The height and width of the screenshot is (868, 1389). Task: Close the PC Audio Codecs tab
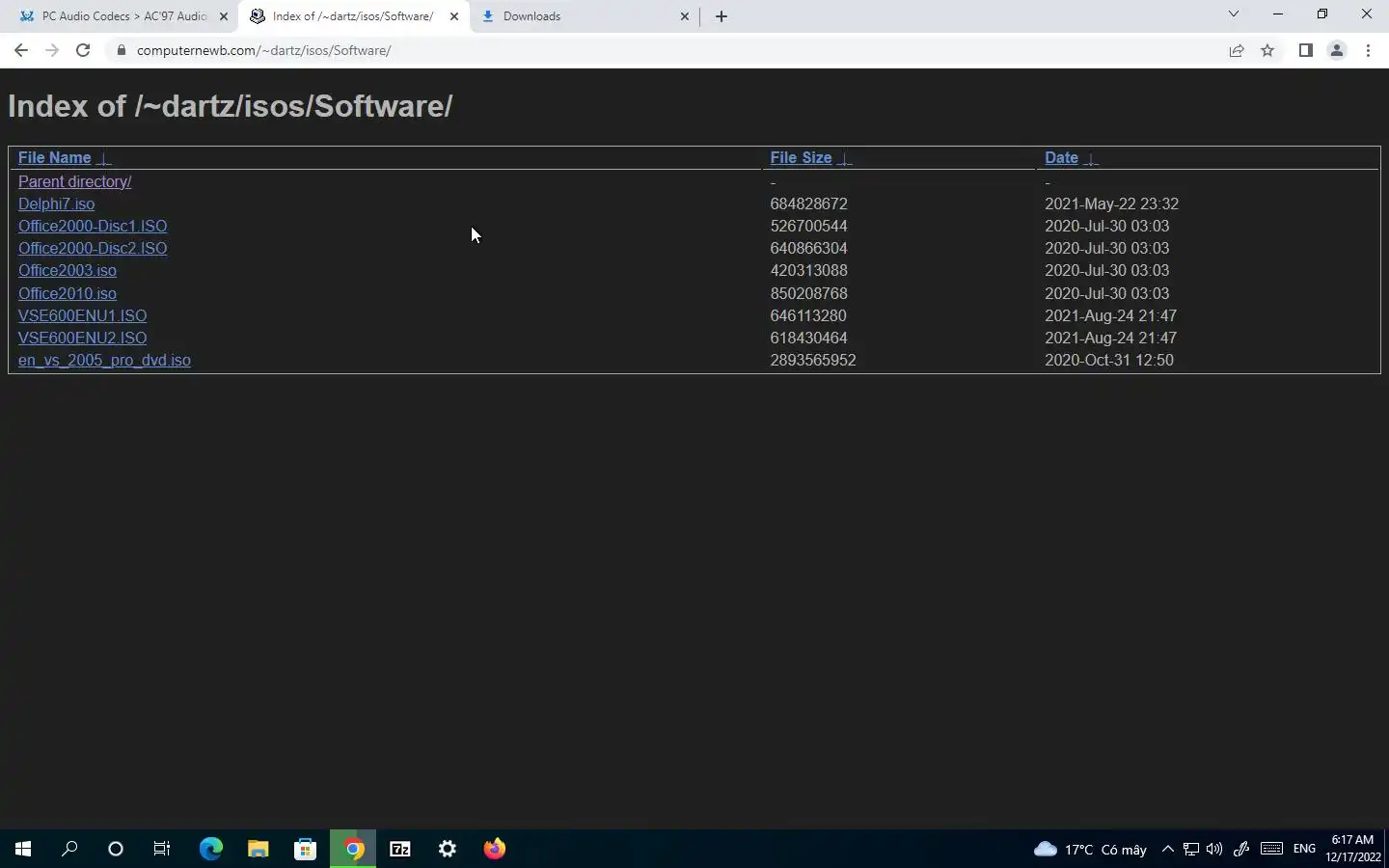point(223,16)
